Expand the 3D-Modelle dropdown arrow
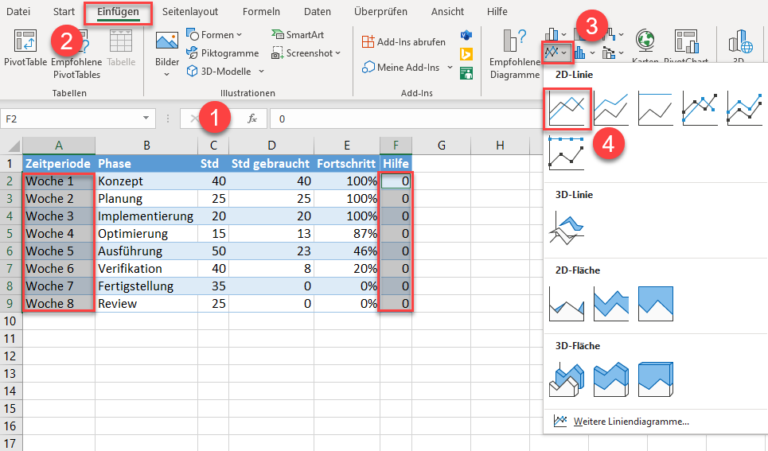Image resolution: width=768 pixels, height=451 pixels. click(261, 71)
